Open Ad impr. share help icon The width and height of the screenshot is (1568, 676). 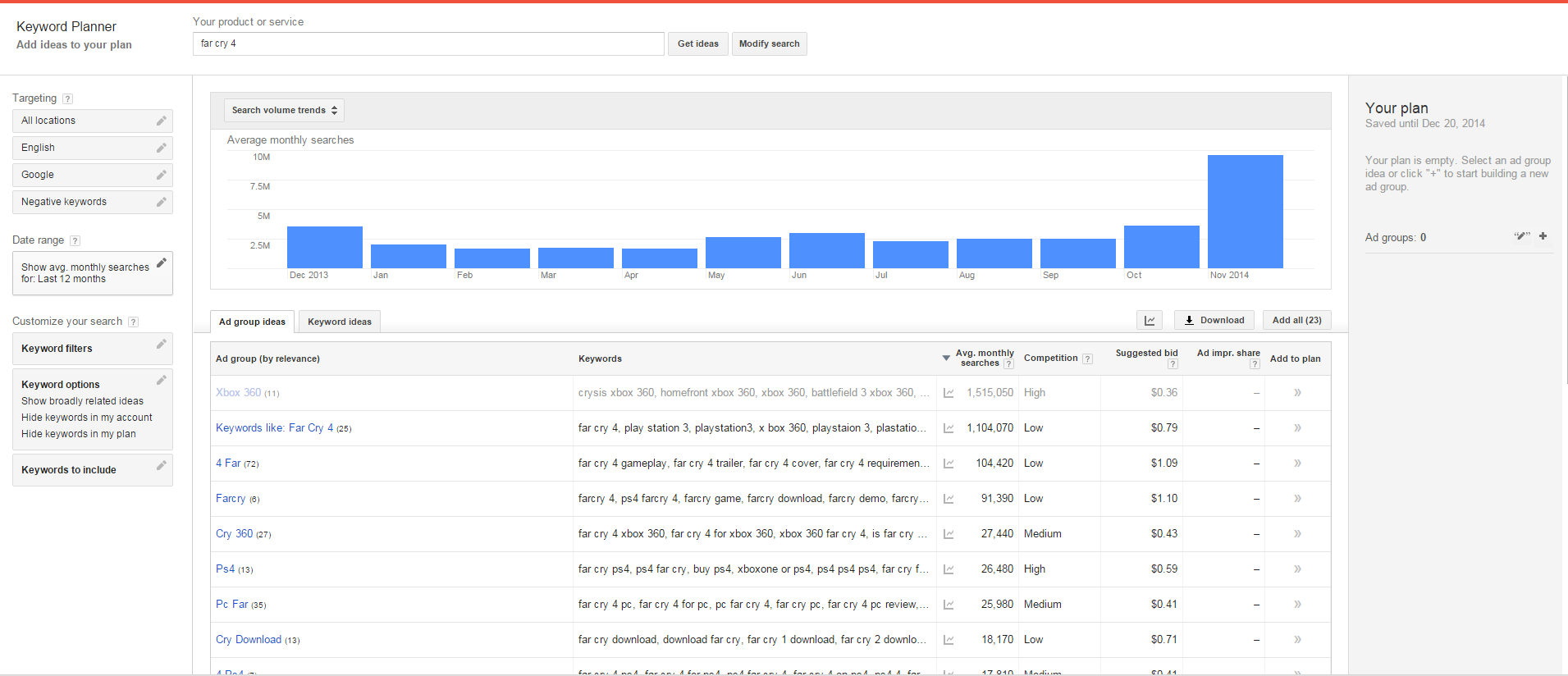(1255, 364)
